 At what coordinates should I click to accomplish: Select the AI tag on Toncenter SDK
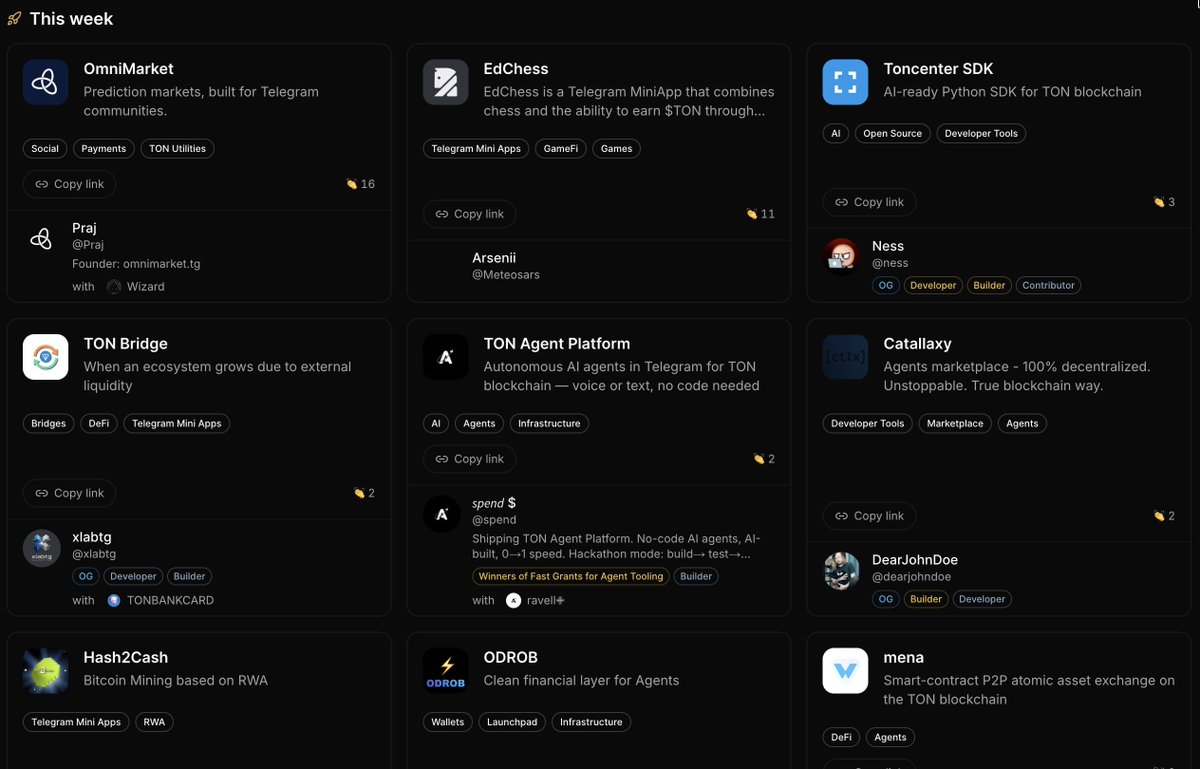click(836, 134)
